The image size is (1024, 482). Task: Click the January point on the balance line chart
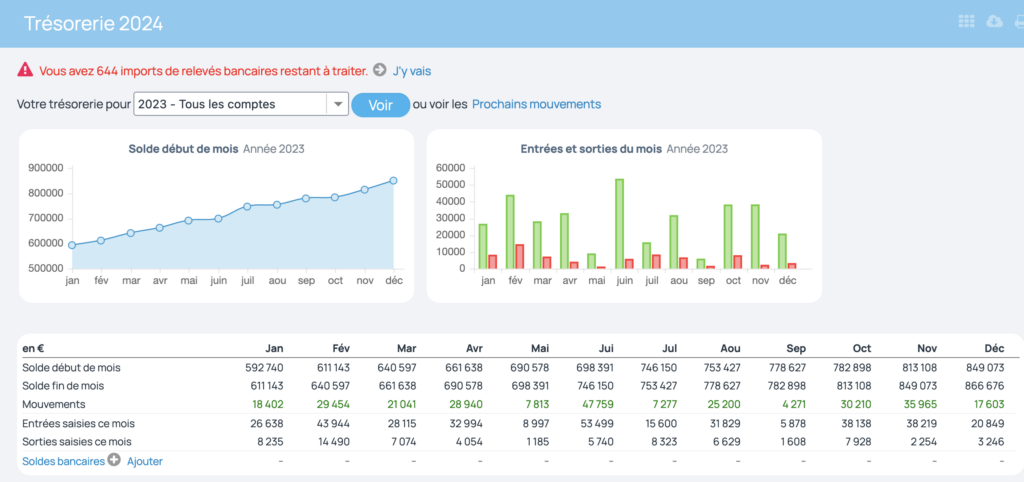click(72, 246)
